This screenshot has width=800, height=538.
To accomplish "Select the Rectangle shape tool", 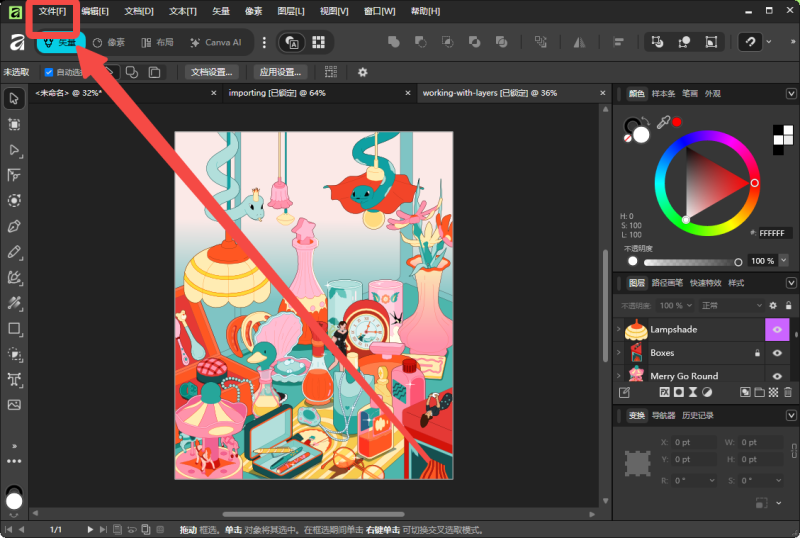I will tap(14, 329).
